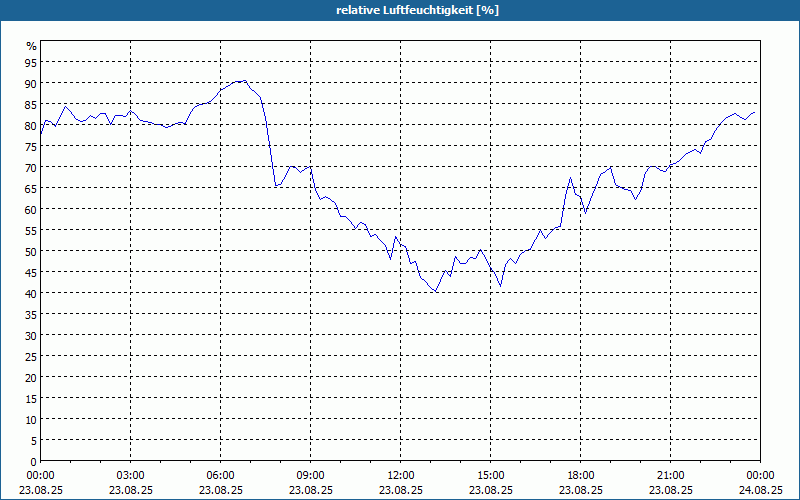
Task: Select y-axis tick label '50'
Action: (x=31, y=252)
